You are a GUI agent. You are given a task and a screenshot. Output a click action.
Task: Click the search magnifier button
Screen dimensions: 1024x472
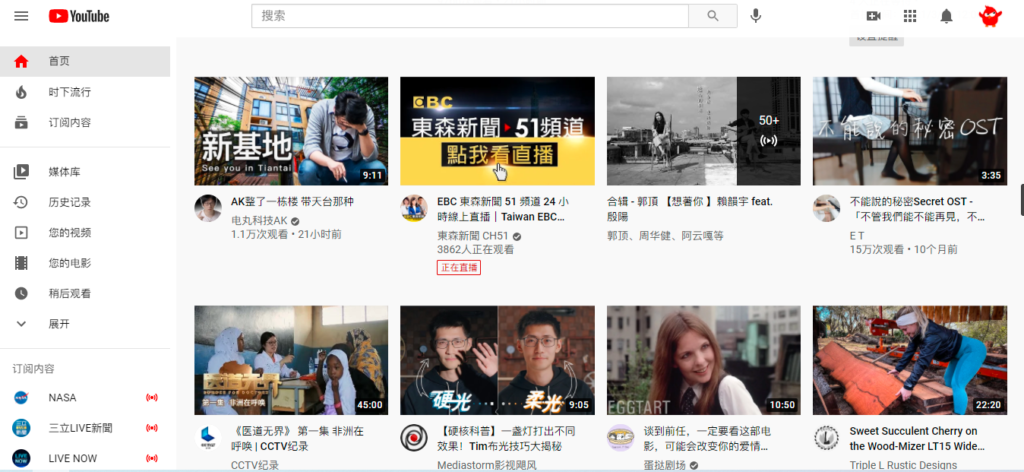tap(712, 16)
